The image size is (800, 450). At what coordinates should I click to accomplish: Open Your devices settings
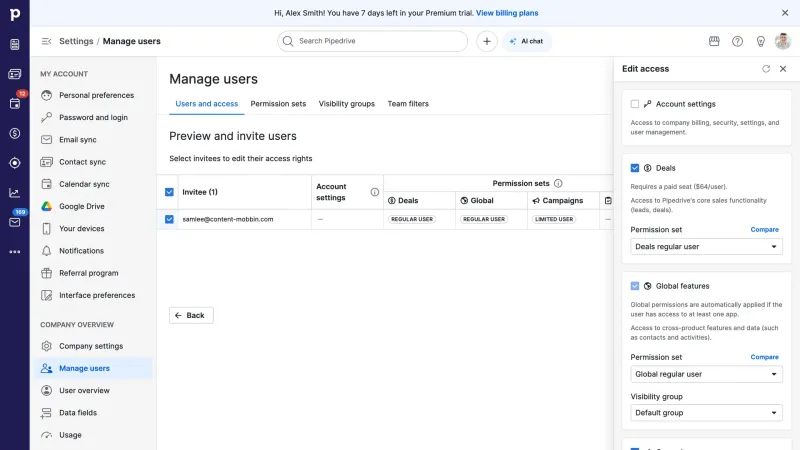[x=93, y=229]
